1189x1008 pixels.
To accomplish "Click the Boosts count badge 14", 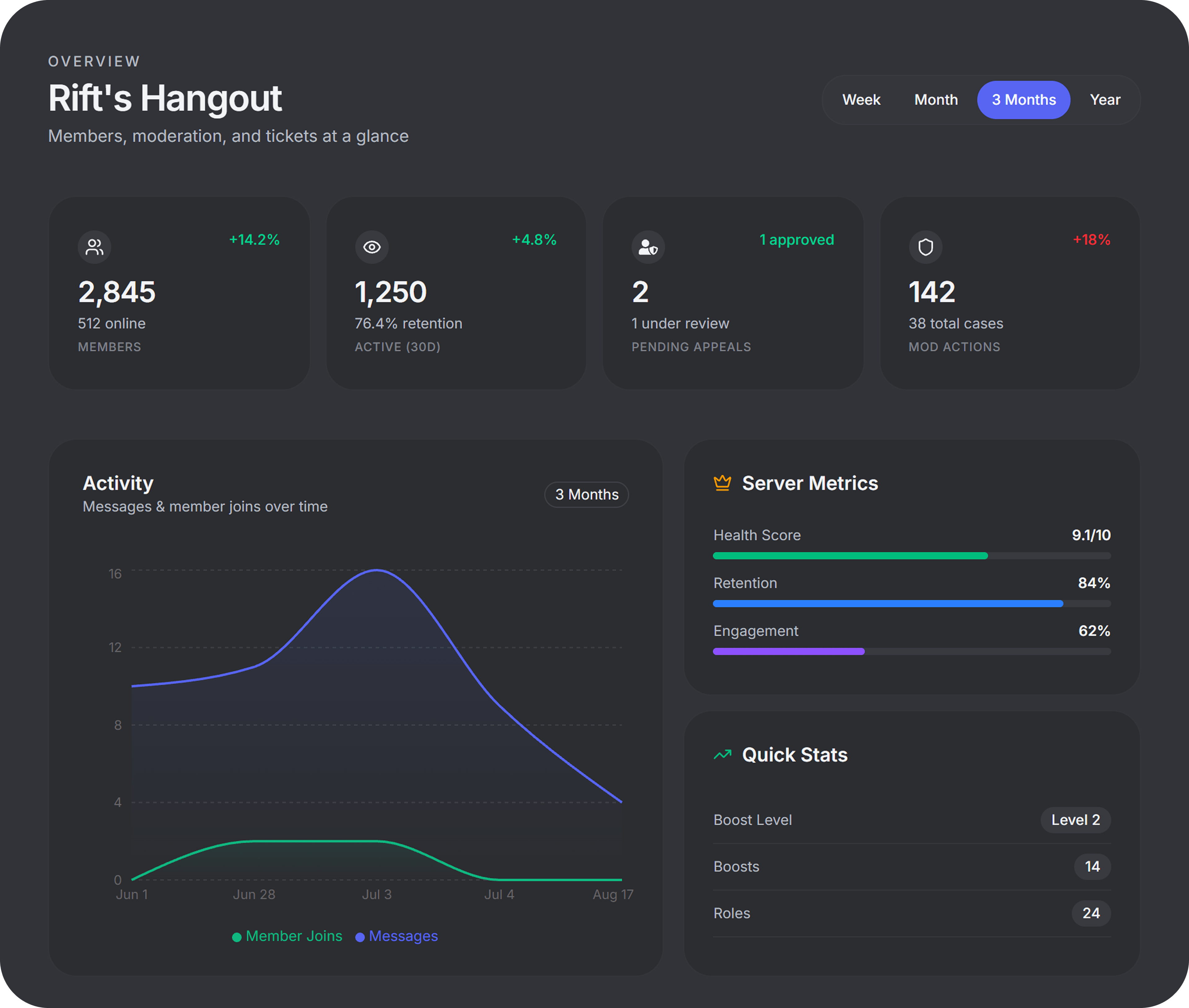I will click(x=1092, y=867).
